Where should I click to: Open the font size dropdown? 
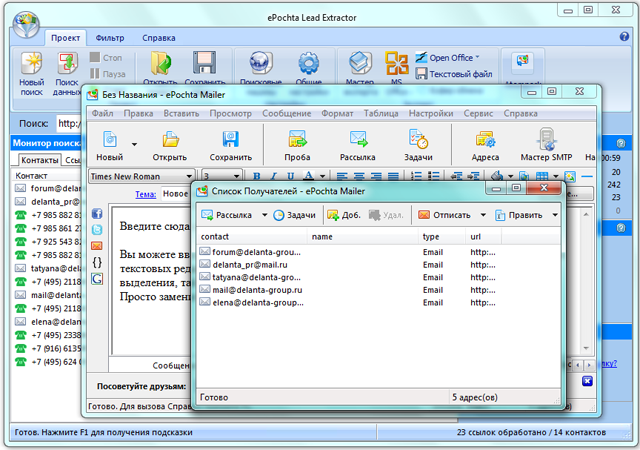click(x=236, y=176)
